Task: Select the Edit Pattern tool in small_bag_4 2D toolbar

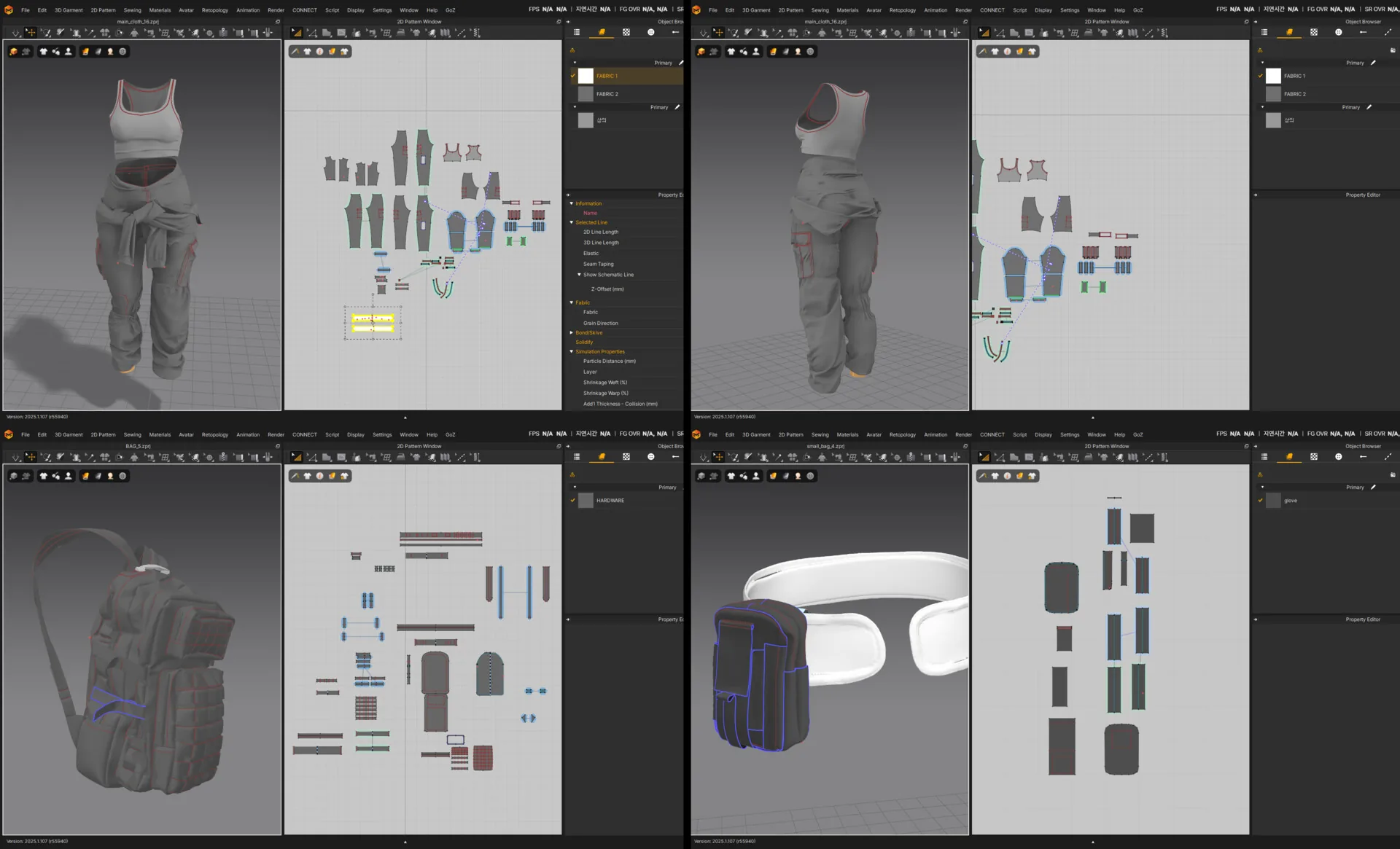Action: 984,457
